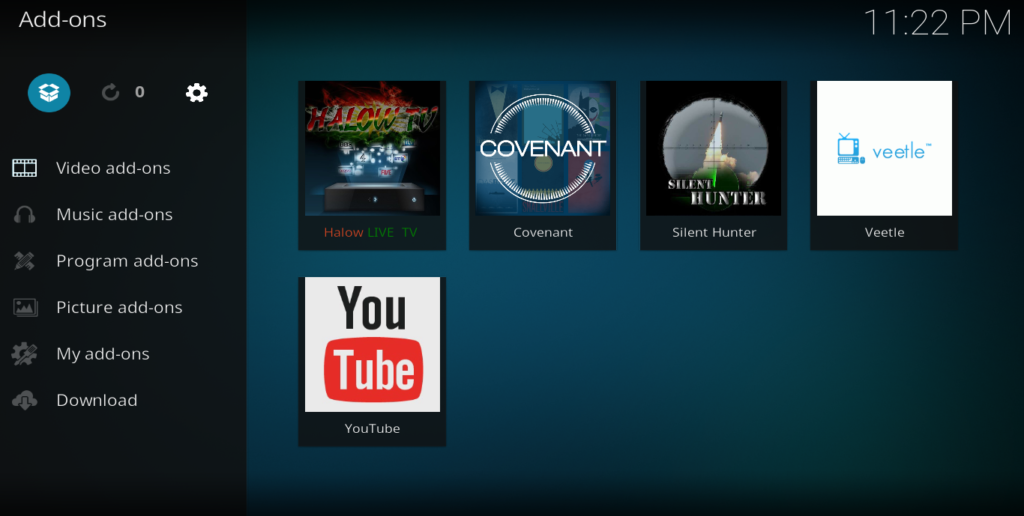
Task: Go to Program add-ons
Action: tap(127, 261)
